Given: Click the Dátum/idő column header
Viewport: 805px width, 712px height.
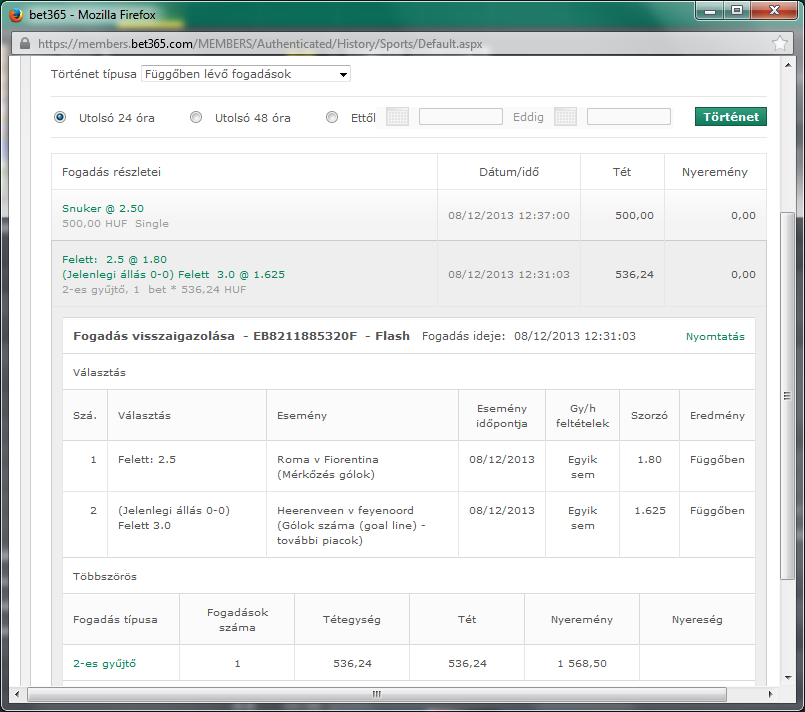Looking at the screenshot, I should (509, 172).
